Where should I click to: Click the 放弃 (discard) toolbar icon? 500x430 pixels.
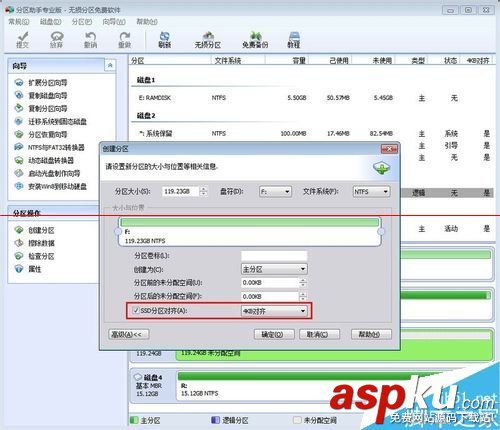click(x=56, y=40)
